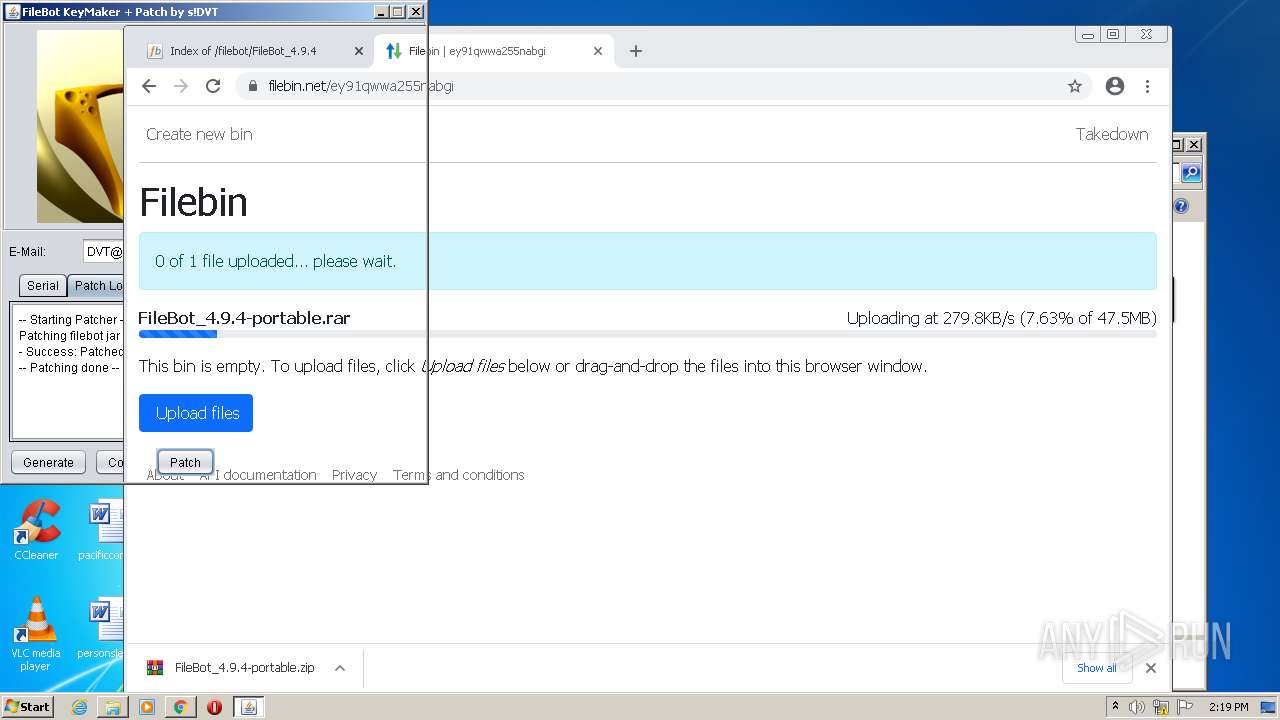The height and width of the screenshot is (720, 1280).
Task: Launch Internet Explorer from the taskbar
Action: 79,707
